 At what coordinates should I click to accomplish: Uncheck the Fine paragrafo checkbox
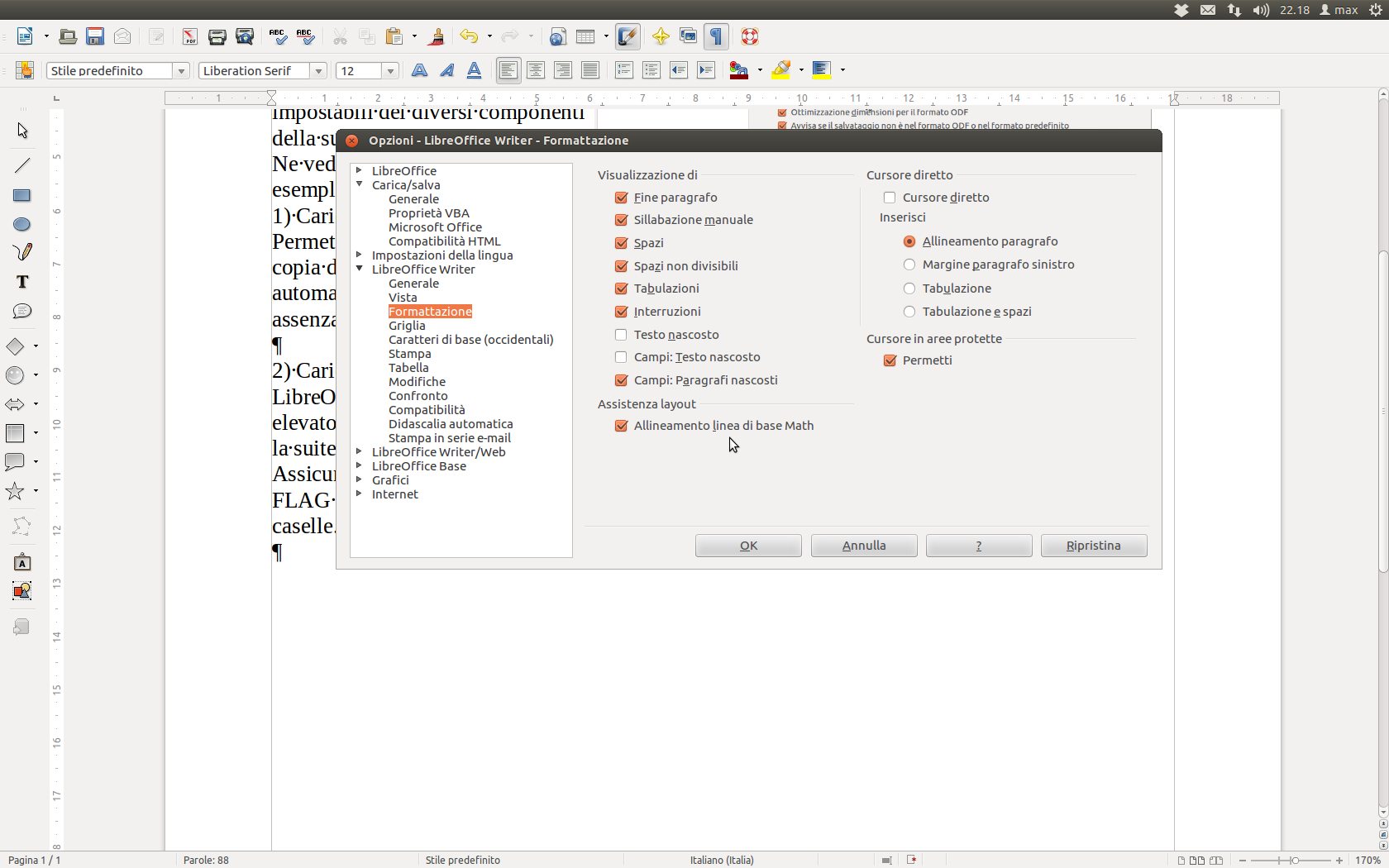621,198
